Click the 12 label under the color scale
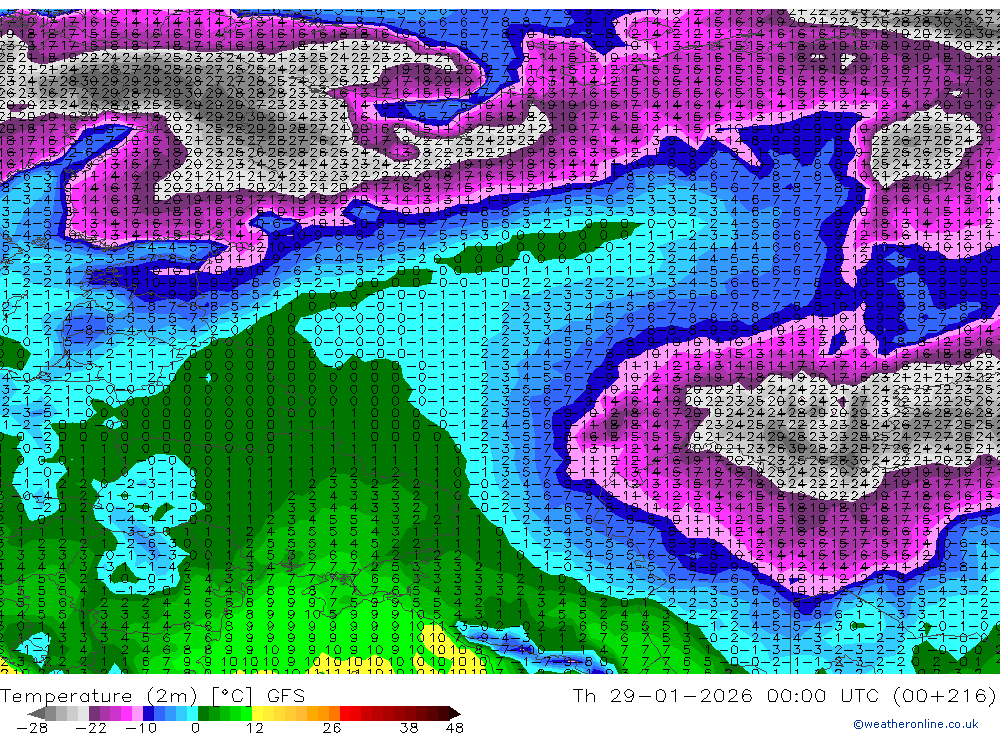The width and height of the screenshot is (1000, 733). [254, 727]
